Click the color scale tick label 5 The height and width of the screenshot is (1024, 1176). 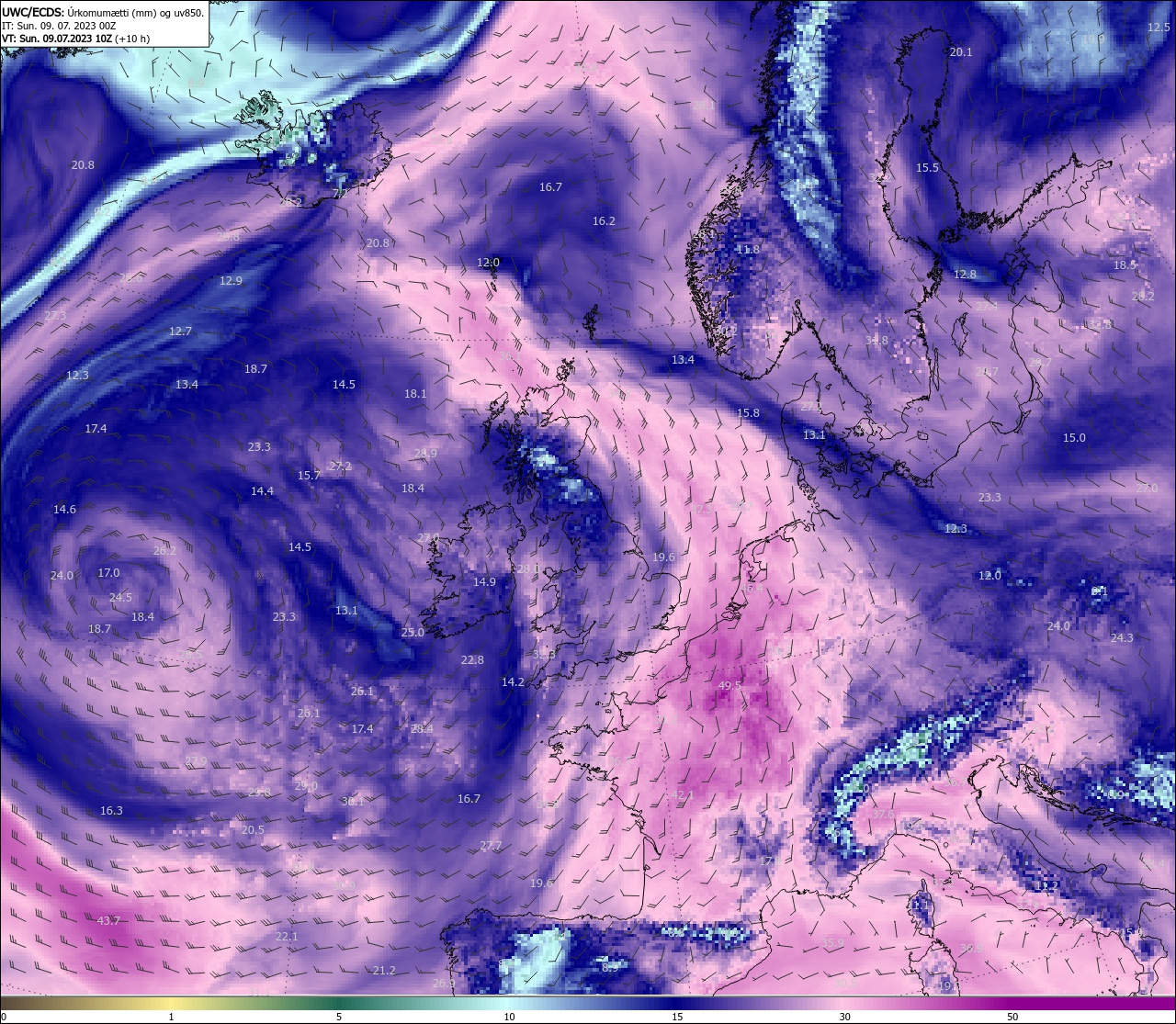click(x=339, y=1017)
